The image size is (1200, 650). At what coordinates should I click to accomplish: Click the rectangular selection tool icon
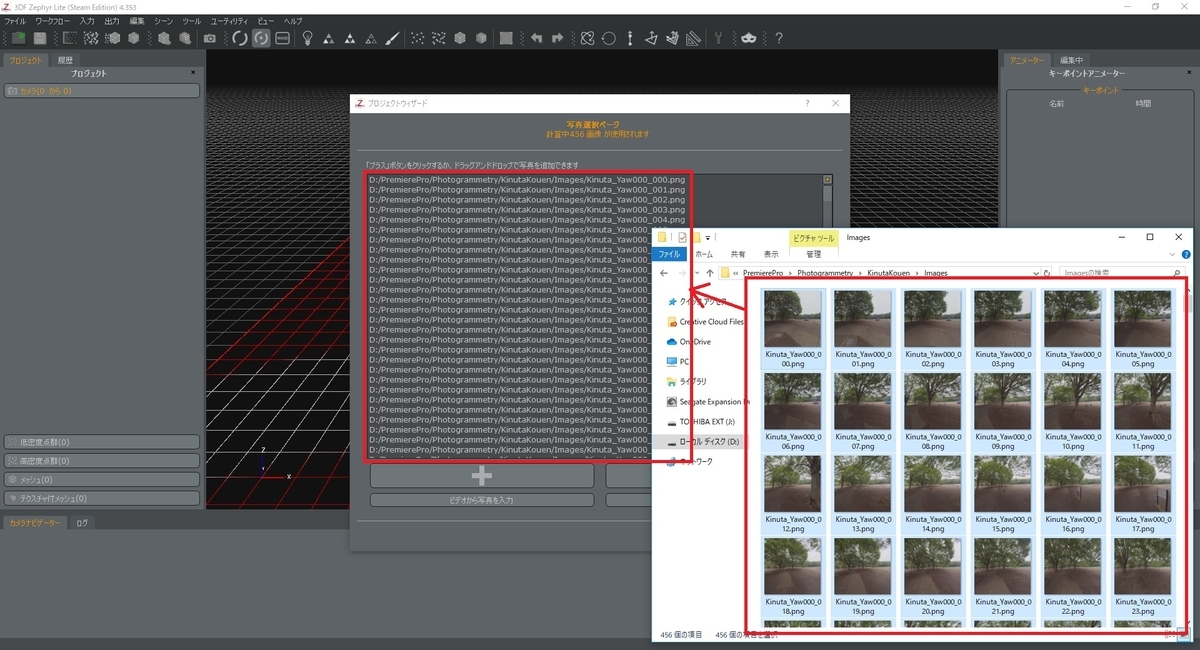[x=70, y=38]
